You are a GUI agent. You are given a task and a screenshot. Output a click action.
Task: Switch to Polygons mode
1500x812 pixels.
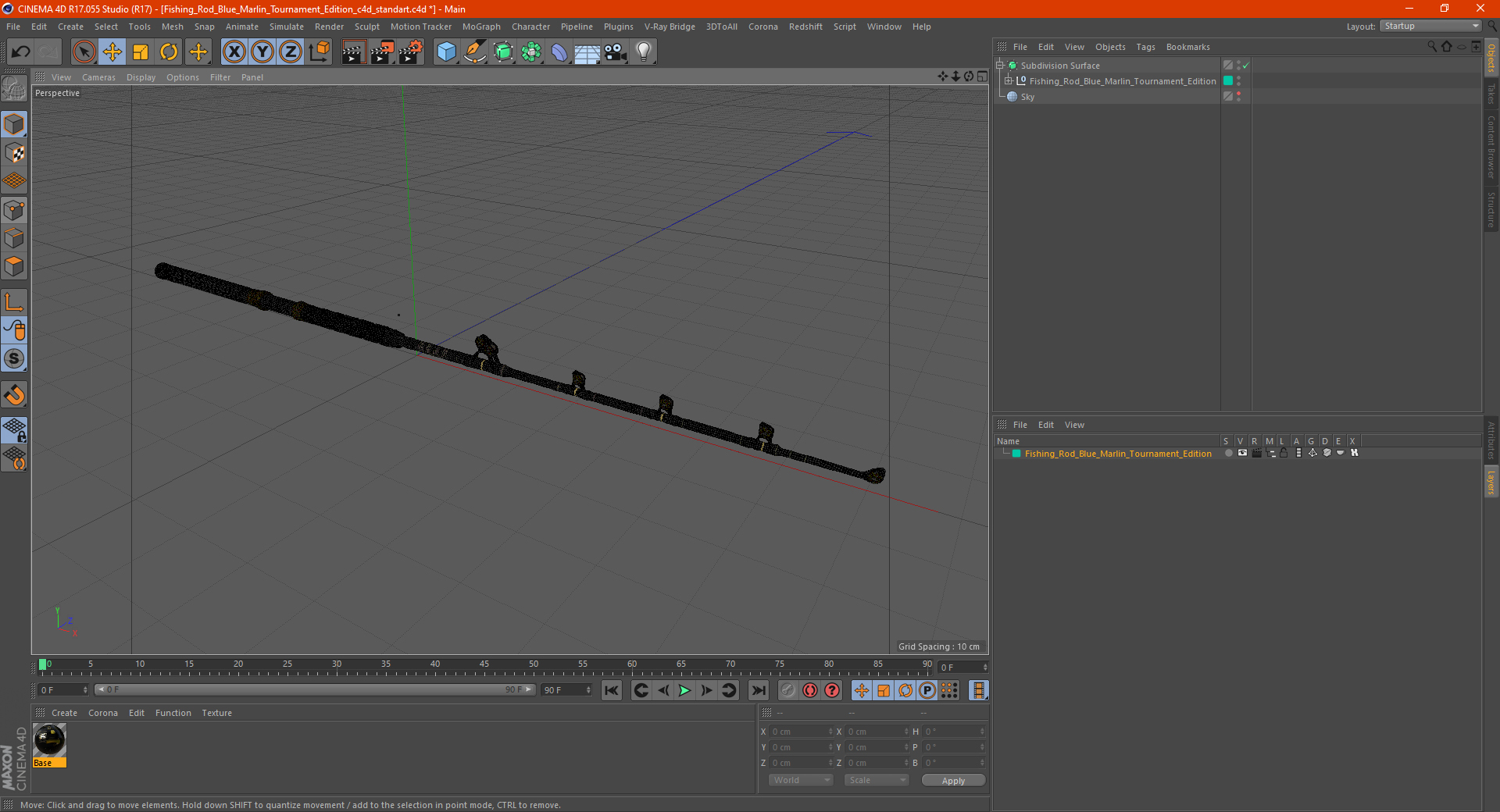coord(14,266)
